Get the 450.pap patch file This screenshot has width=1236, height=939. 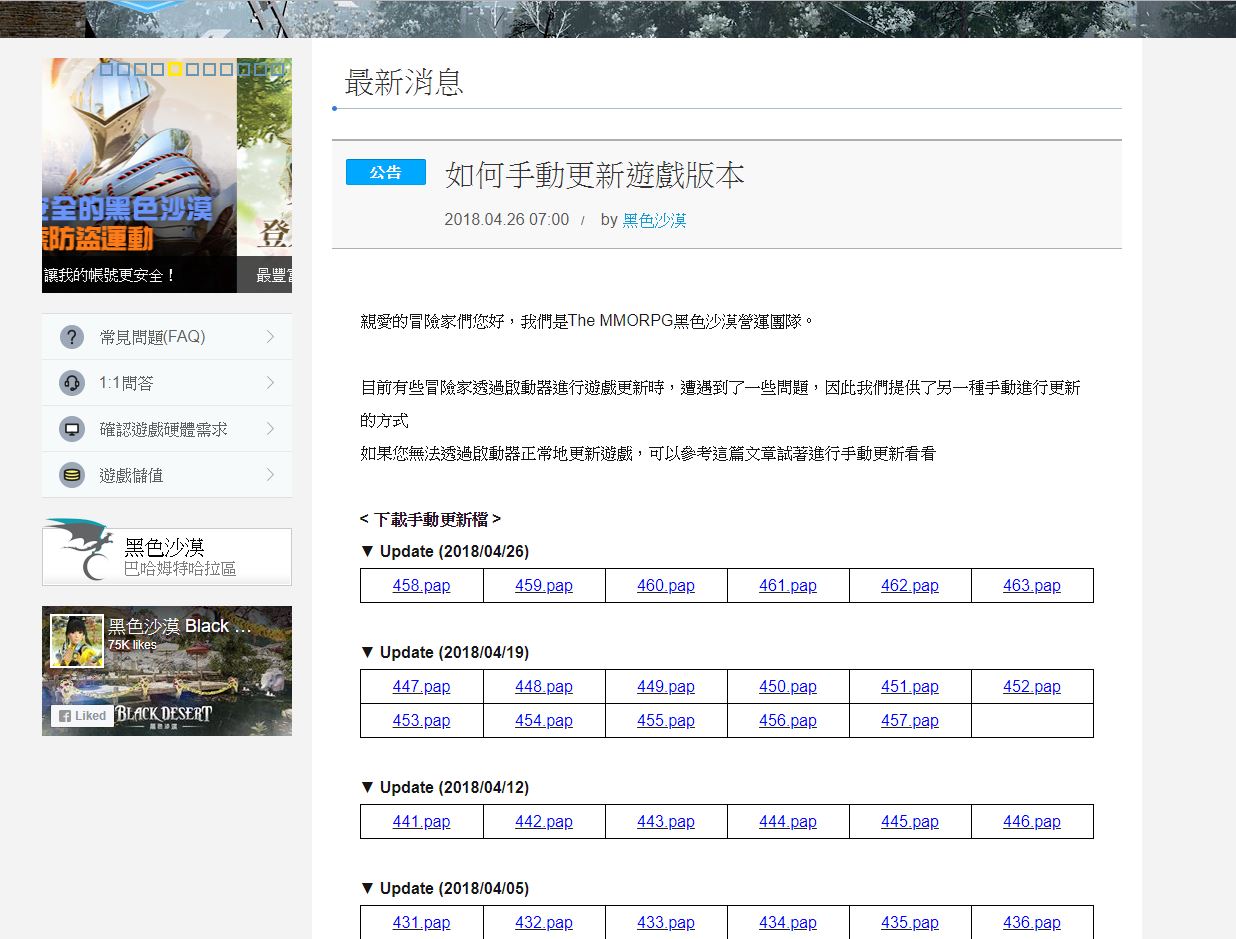pyautogui.click(x=788, y=687)
